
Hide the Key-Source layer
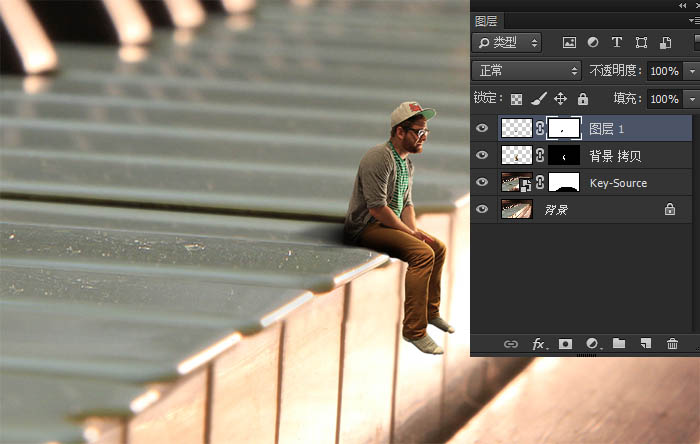[x=483, y=182]
